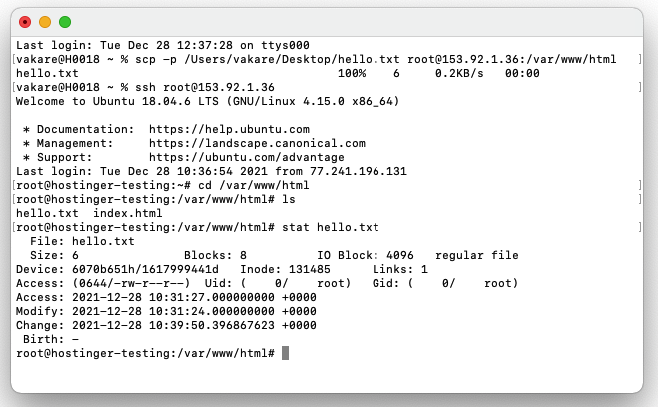The width and height of the screenshot is (658, 407).
Task: Click the red close window button
Action: [26, 22]
